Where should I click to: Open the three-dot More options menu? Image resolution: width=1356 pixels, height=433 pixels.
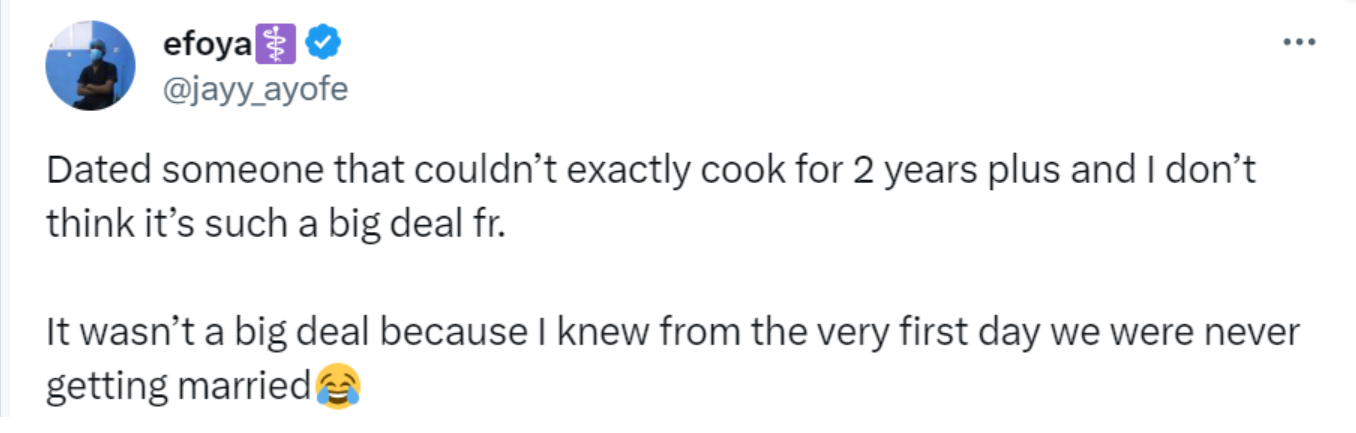click(1298, 43)
